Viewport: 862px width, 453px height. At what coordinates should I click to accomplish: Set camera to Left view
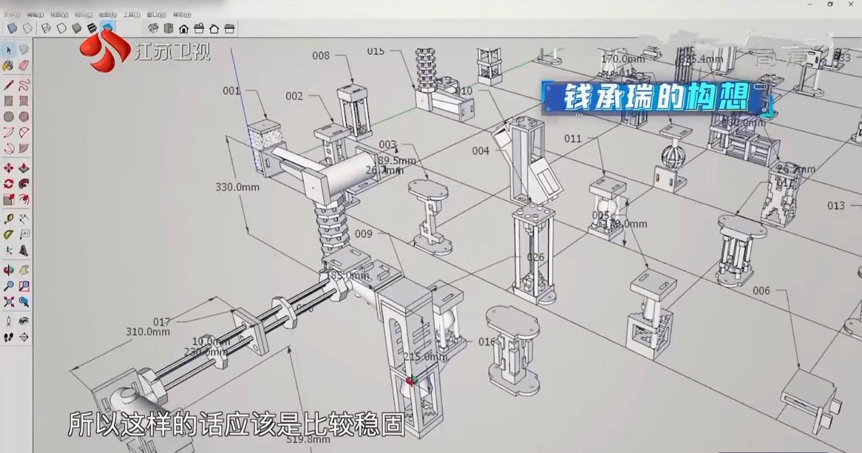tap(230, 28)
